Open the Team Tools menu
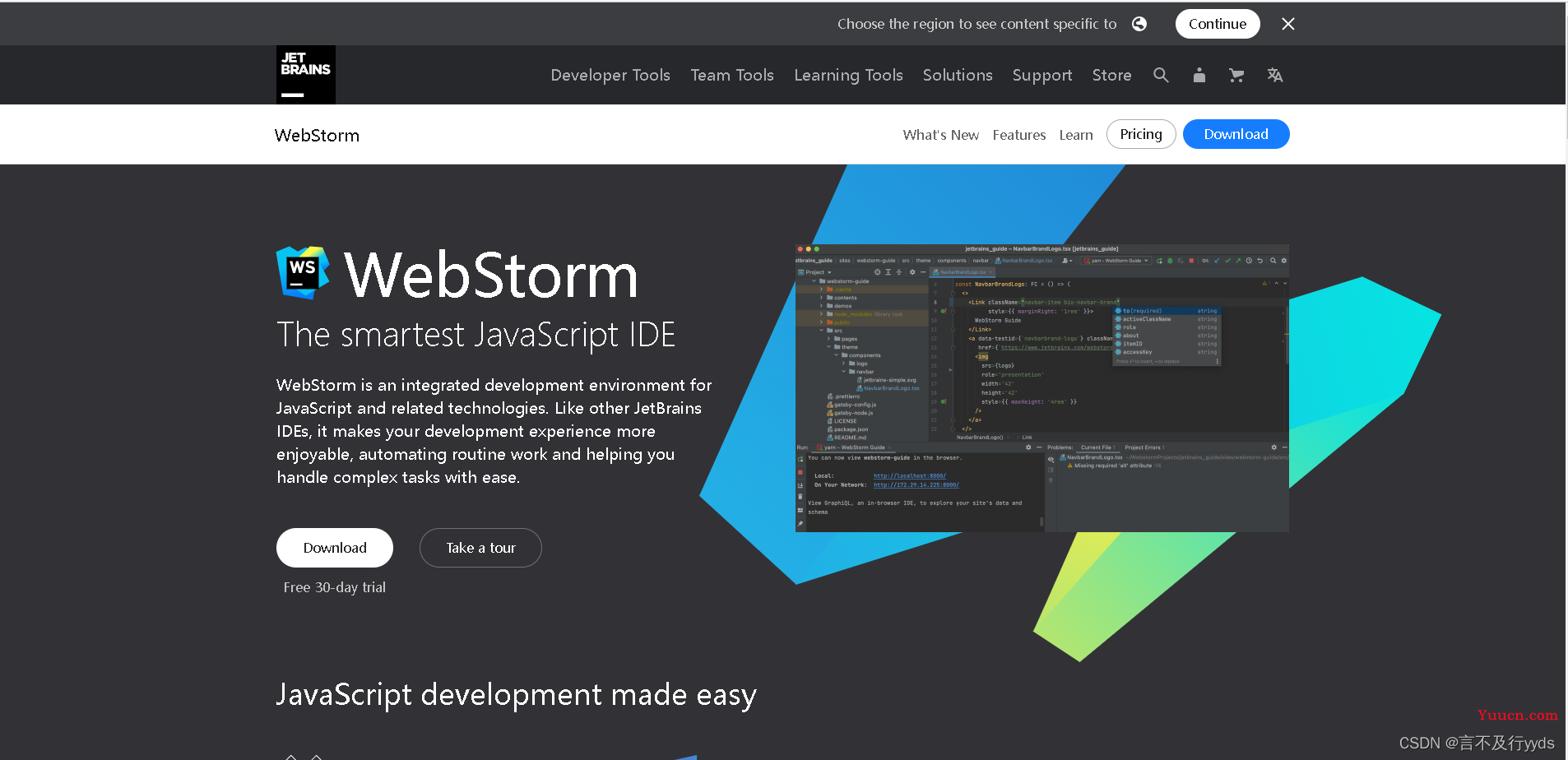Viewport: 1568px width, 760px height. coord(732,75)
